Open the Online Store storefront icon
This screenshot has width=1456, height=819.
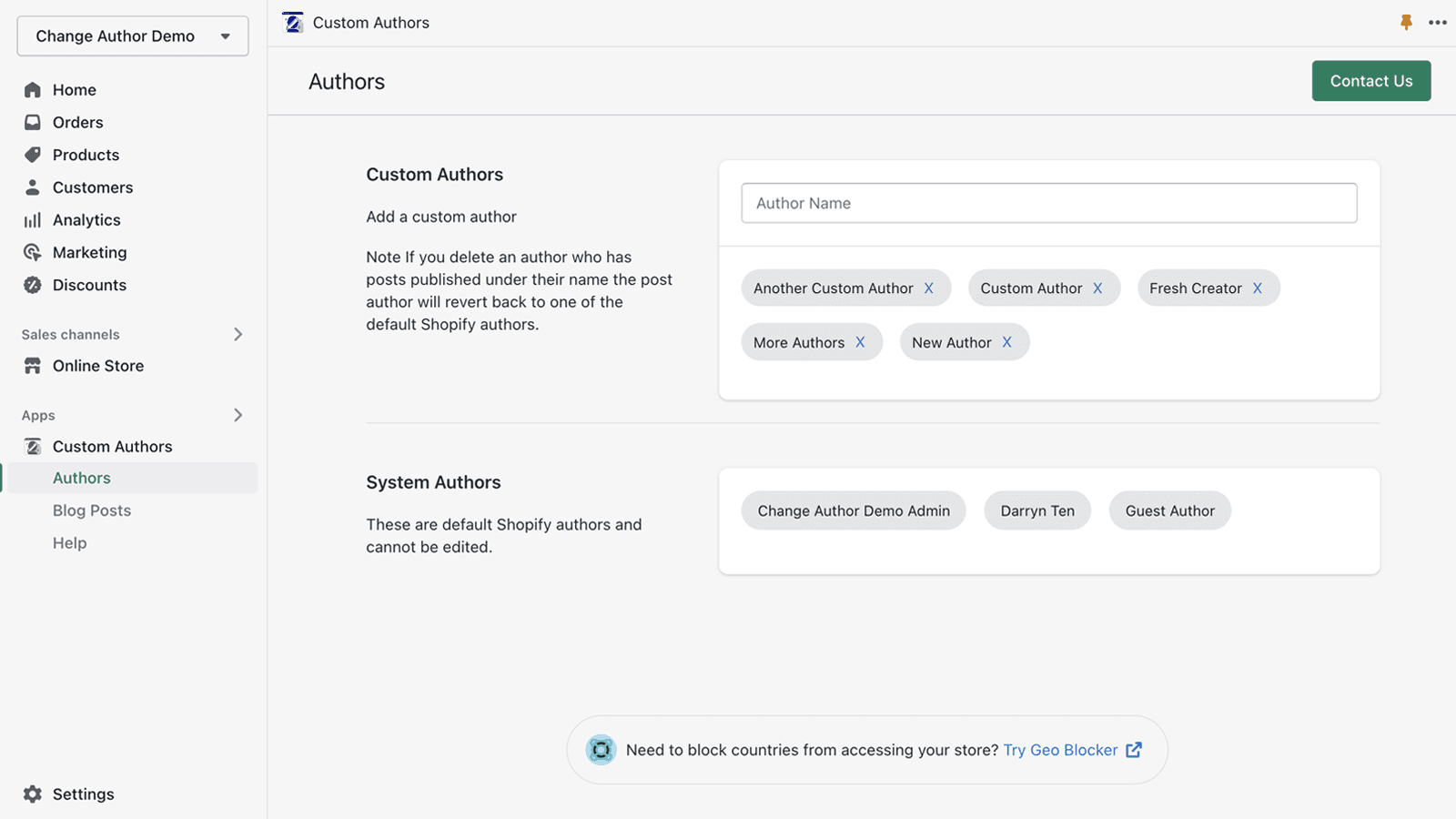coord(33,365)
